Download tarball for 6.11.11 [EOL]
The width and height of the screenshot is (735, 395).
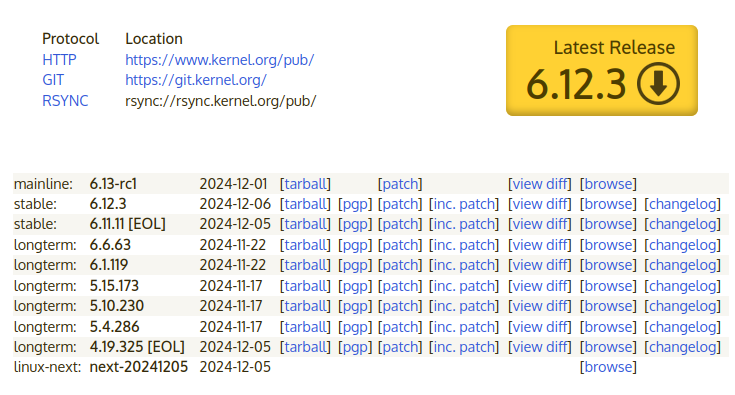tap(305, 224)
